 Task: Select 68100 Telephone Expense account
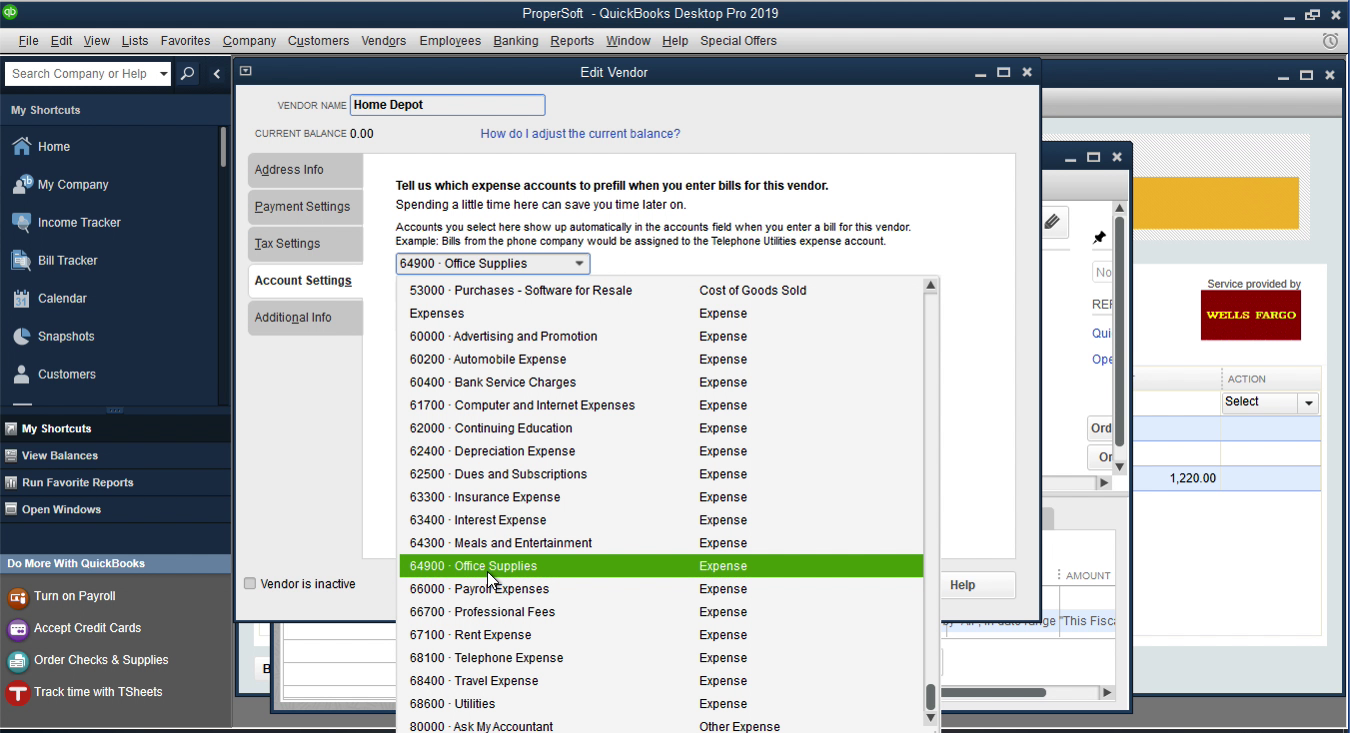[x=660, y=659]
